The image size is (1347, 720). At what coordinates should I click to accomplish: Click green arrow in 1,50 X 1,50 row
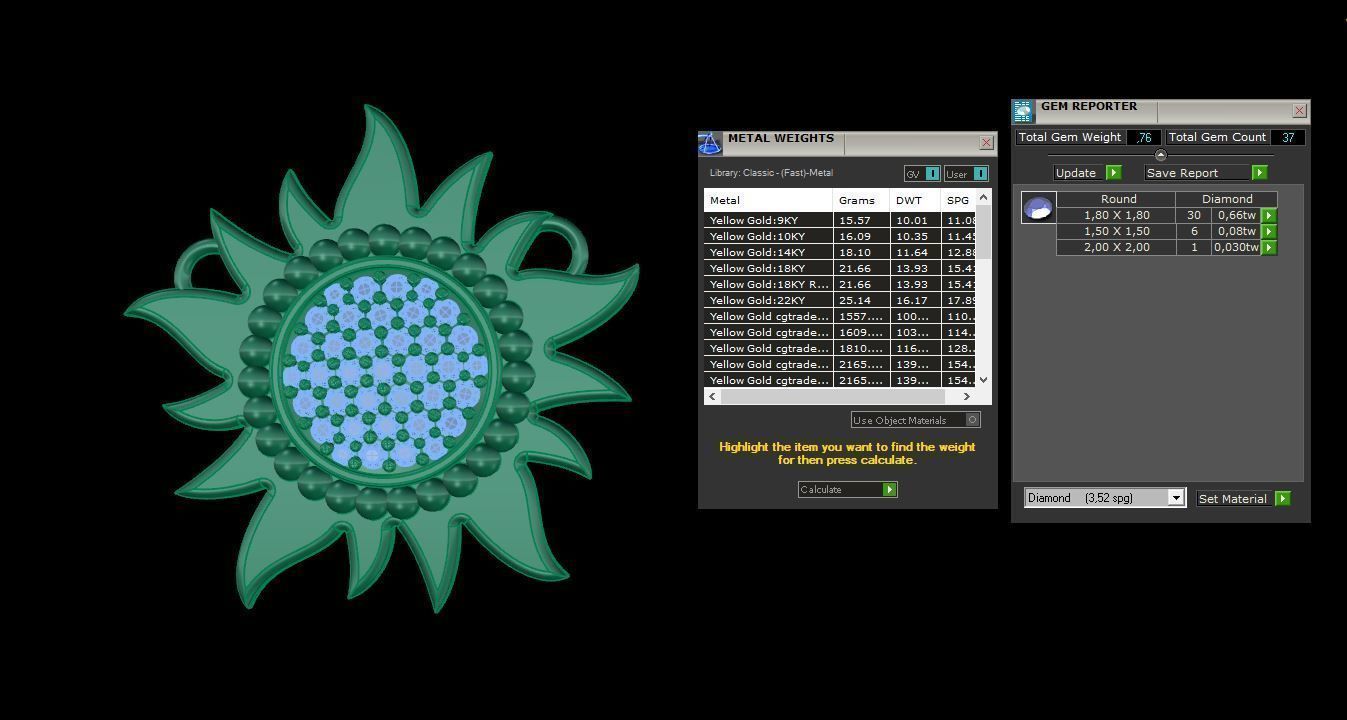pyautogui.click(x=1269, y=231)
